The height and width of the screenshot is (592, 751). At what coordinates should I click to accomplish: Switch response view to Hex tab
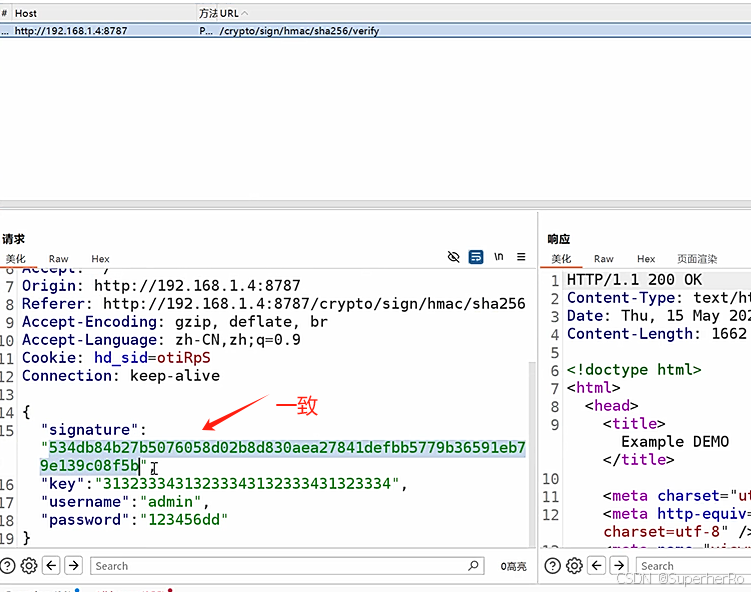pyautogui.click(x=646, y=259)
